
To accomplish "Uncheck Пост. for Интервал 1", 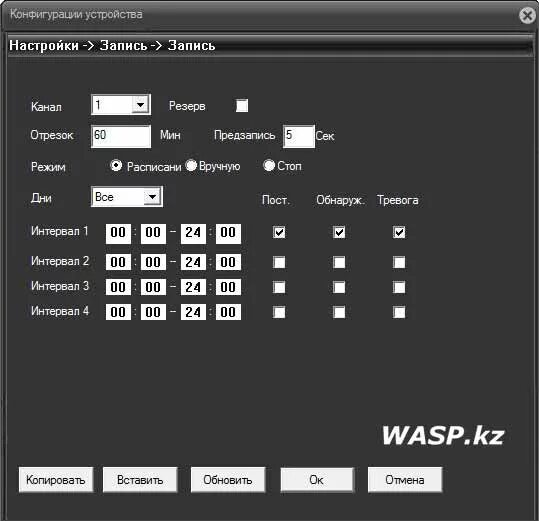I will pyautogui.click(x=279, y=232).
